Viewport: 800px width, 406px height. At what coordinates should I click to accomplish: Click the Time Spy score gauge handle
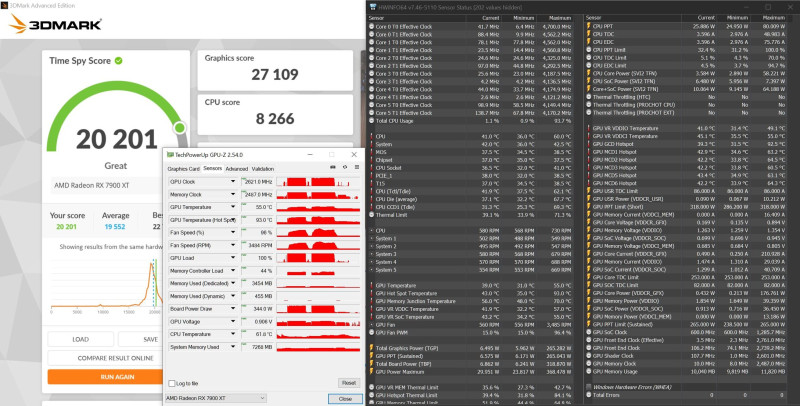coord(179,127)
